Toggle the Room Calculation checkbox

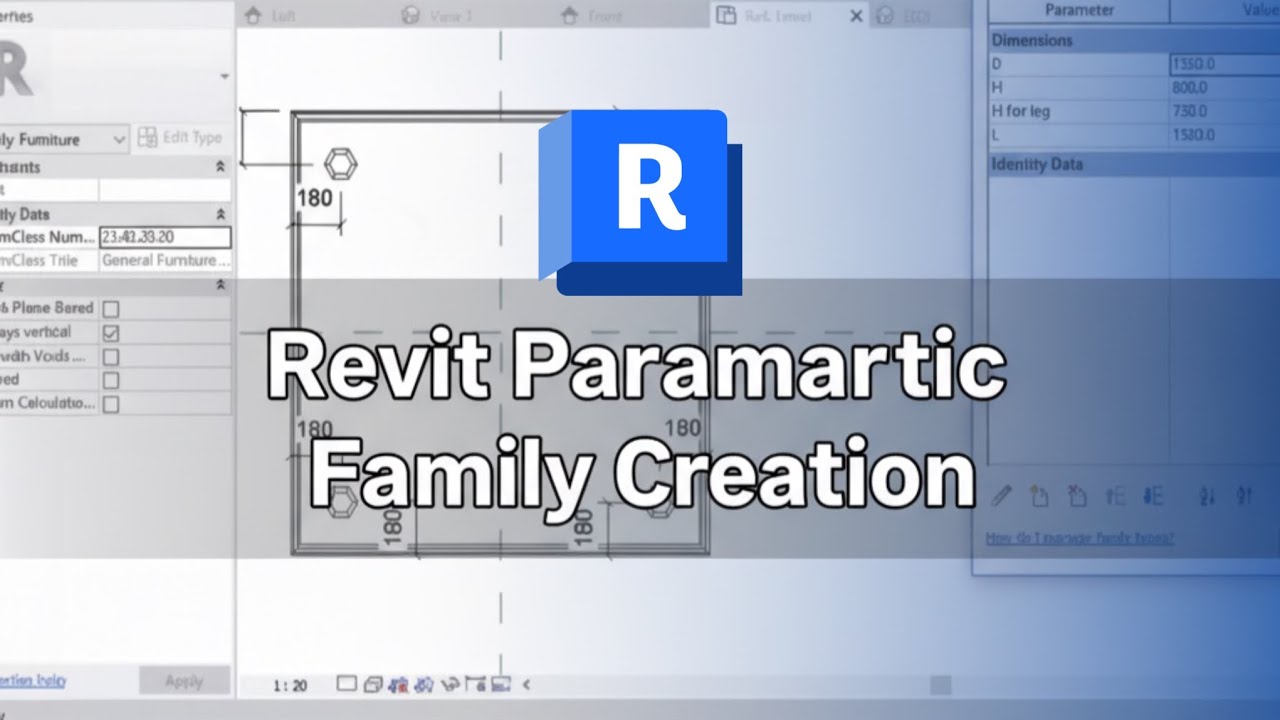click(x=111, y=405)
